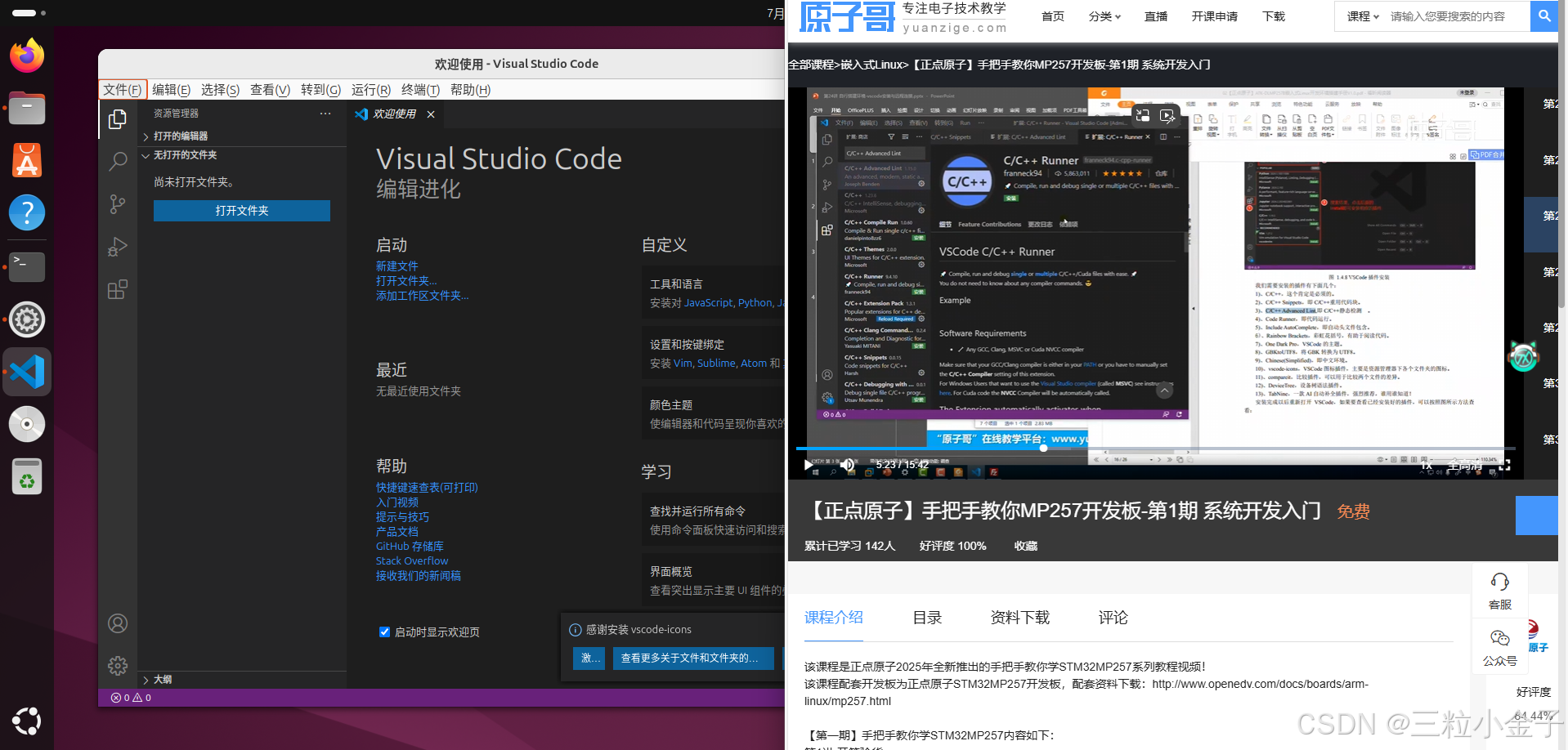Open the 快捷键速查(可打印) link
1568x750 pixels.
pyautogui.click(x=427, y=488)
